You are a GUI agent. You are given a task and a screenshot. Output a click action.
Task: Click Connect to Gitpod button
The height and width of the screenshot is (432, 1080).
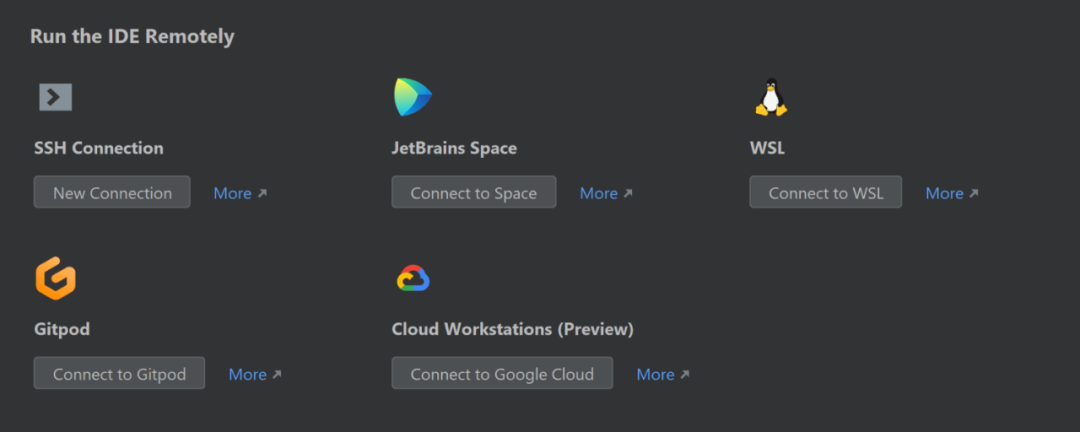119,373
